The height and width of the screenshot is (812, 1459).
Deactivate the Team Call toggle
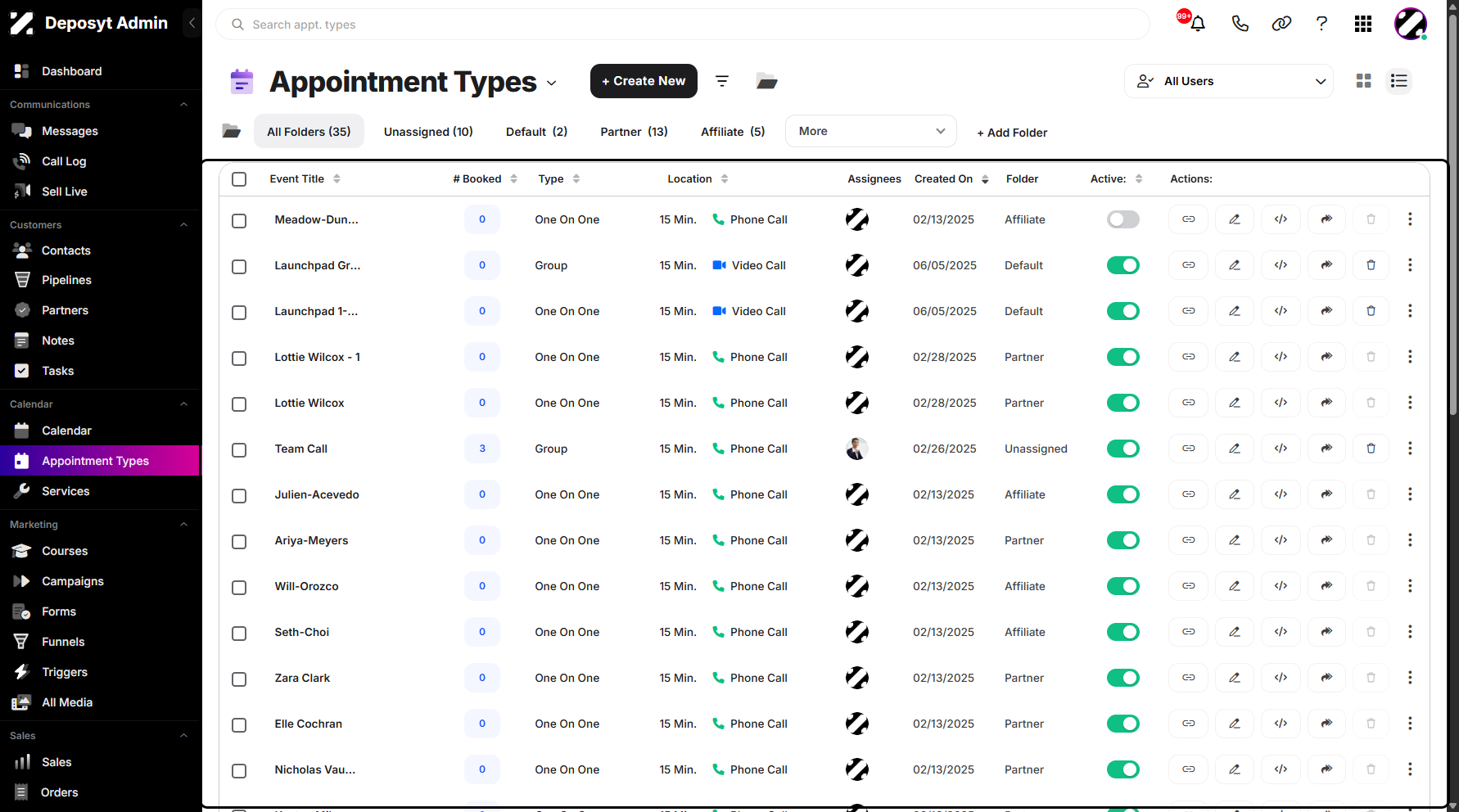coord(1122,449)
